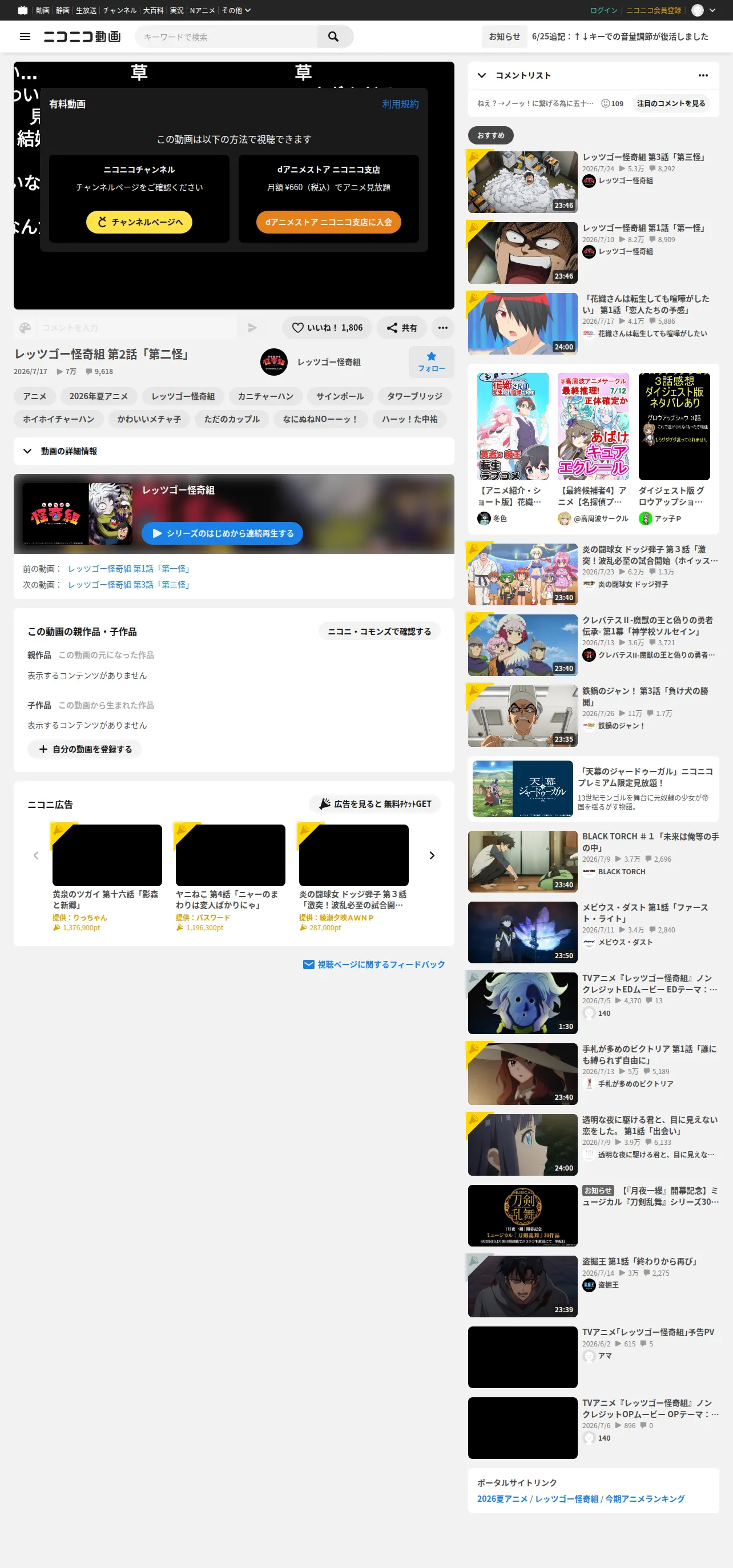Screen dimensions: 733x1568
Task: Select the おすすめ tab
Action: point(490,135)
